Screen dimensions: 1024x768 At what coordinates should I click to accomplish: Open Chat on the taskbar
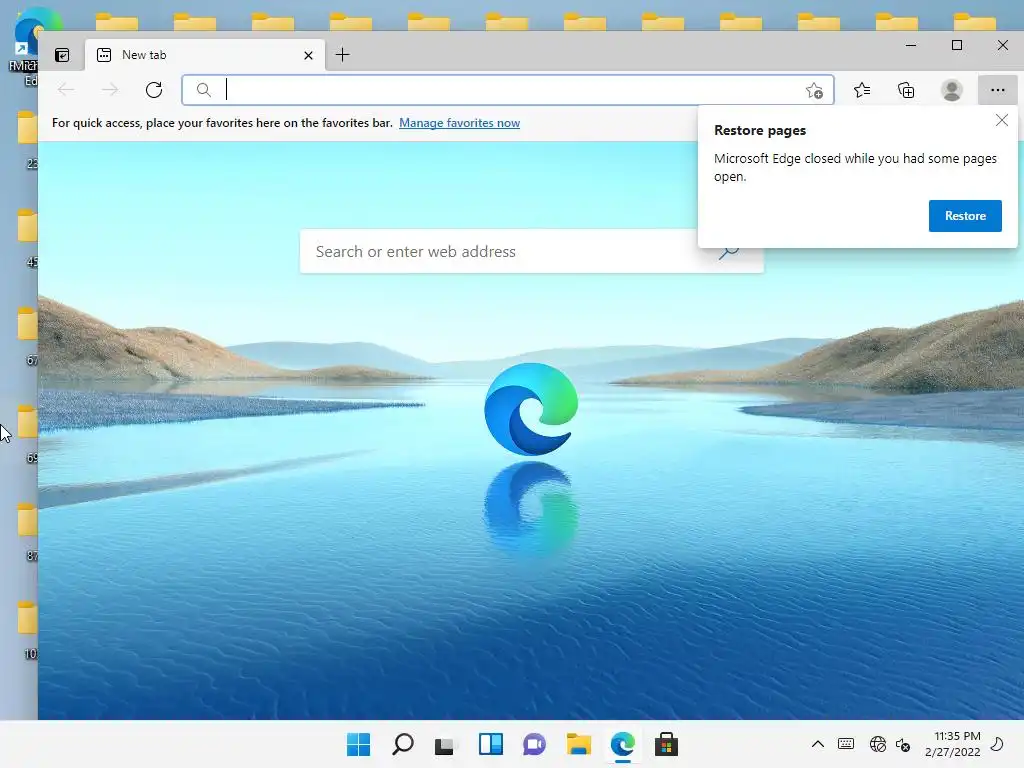pos(534,744)
